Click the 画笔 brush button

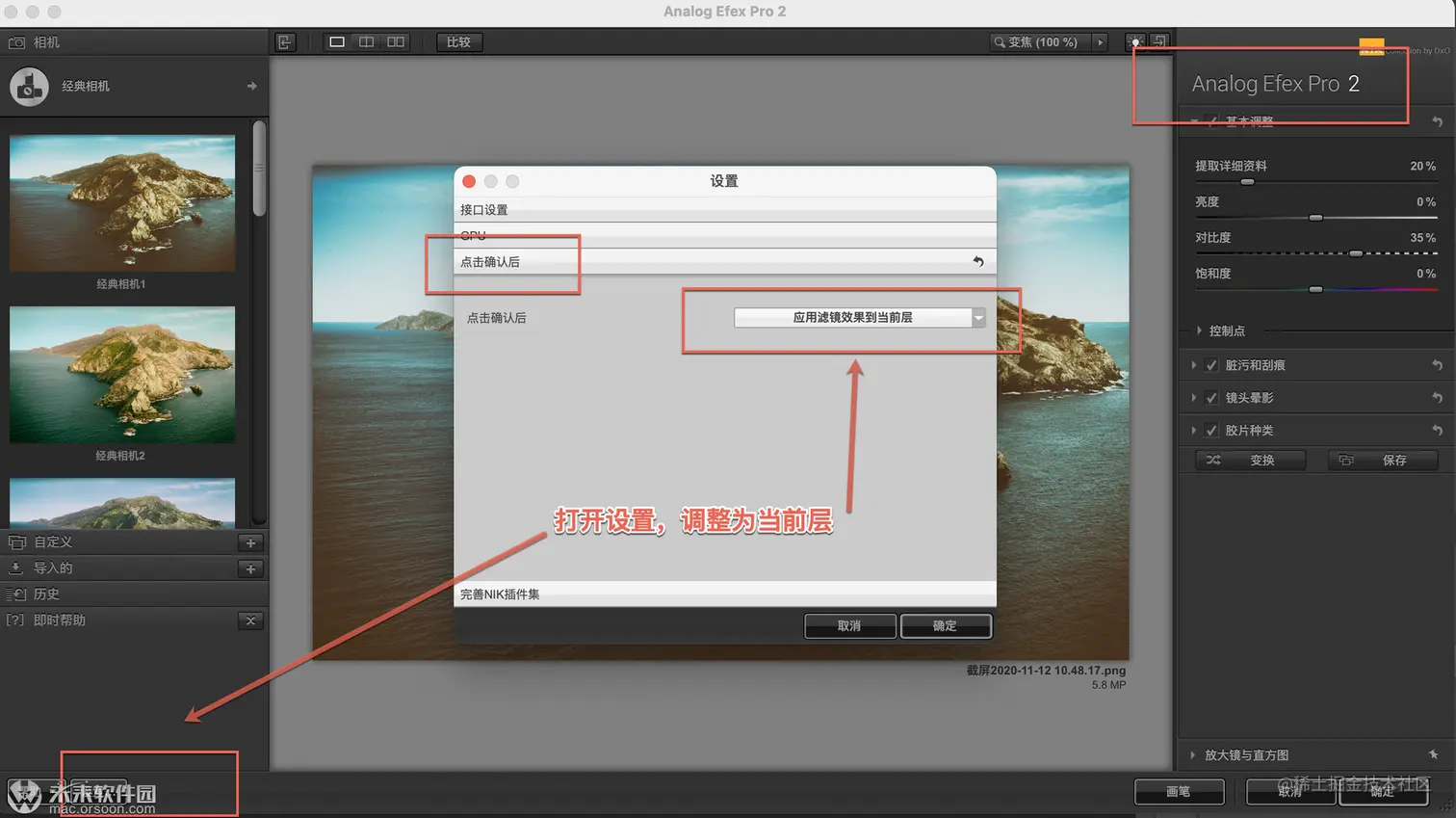(x=1179, y=792)
